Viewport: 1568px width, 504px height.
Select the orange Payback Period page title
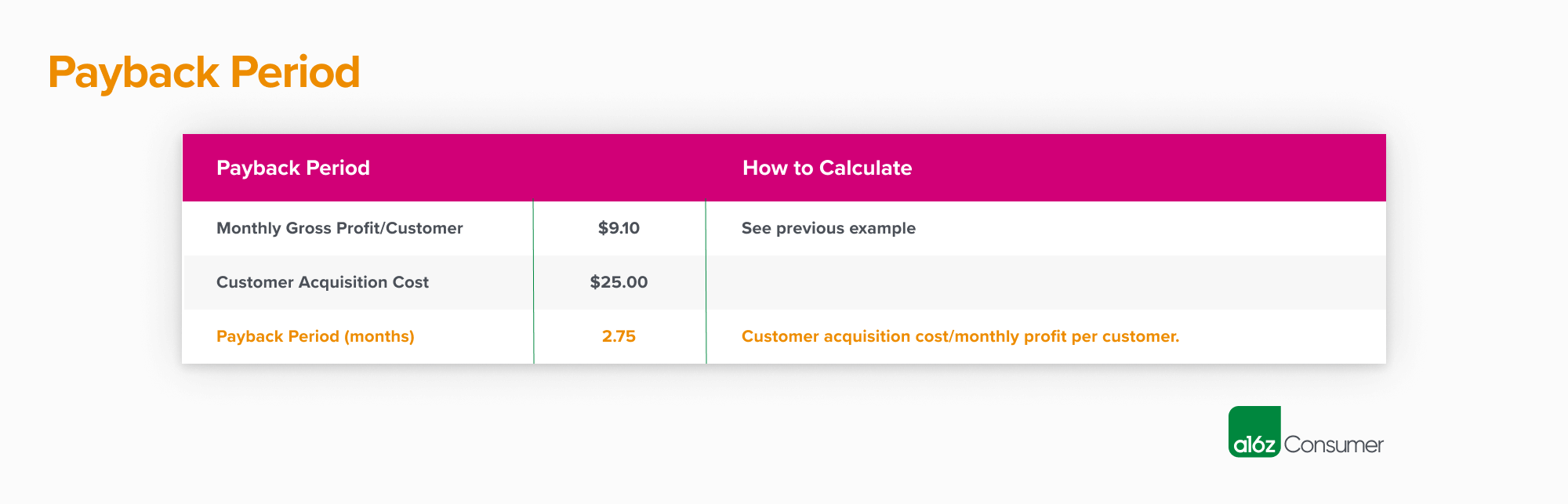pos(204,73)
